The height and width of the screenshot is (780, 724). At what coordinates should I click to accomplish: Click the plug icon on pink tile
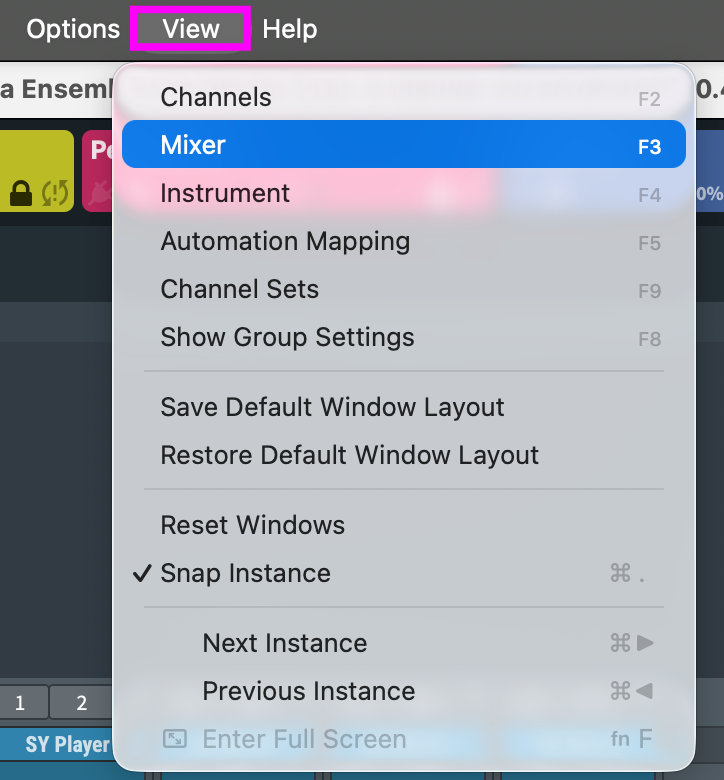click(x=99, y=192)
